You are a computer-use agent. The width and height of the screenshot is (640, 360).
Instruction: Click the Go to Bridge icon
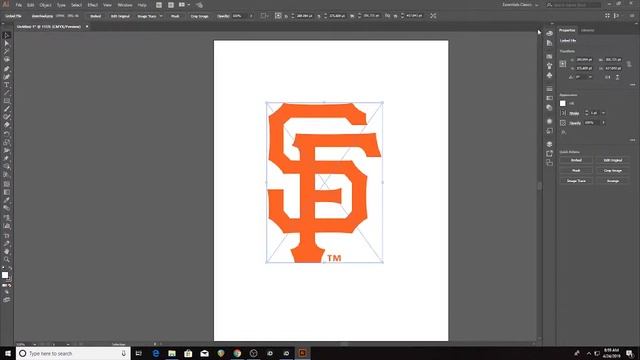pos(159,5)
